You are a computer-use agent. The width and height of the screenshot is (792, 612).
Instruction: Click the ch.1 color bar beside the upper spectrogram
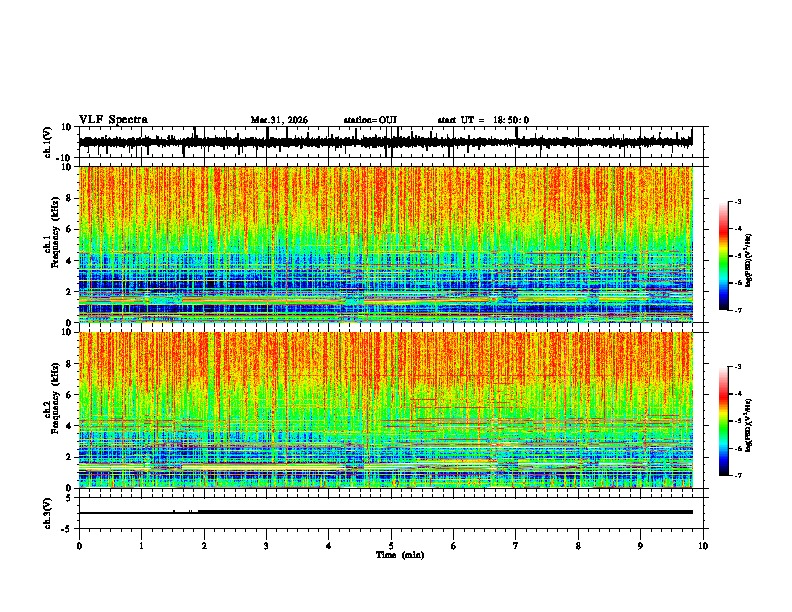[723, 256]
